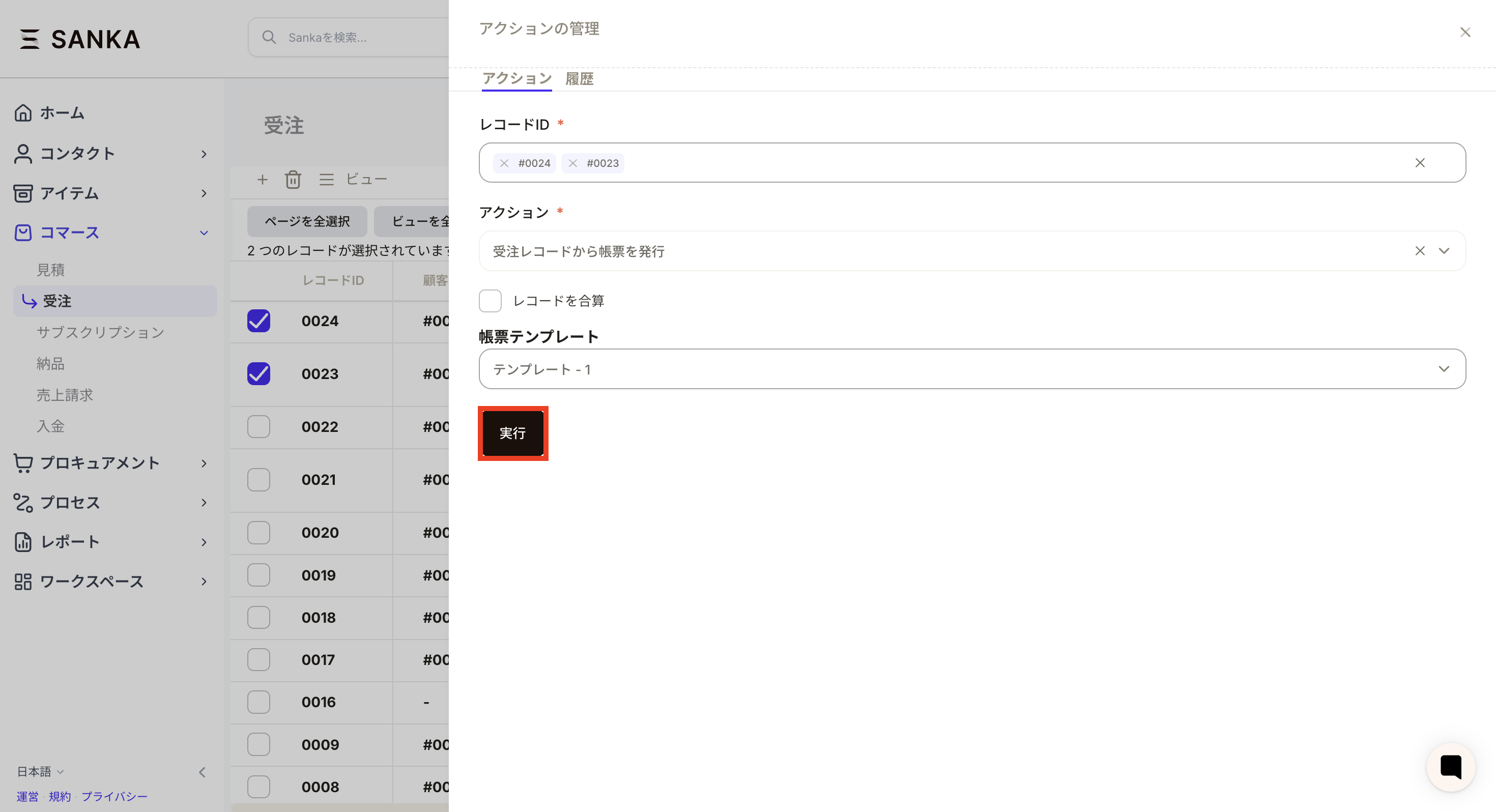Open the 帳票テンプレート dropdown

1444,368
